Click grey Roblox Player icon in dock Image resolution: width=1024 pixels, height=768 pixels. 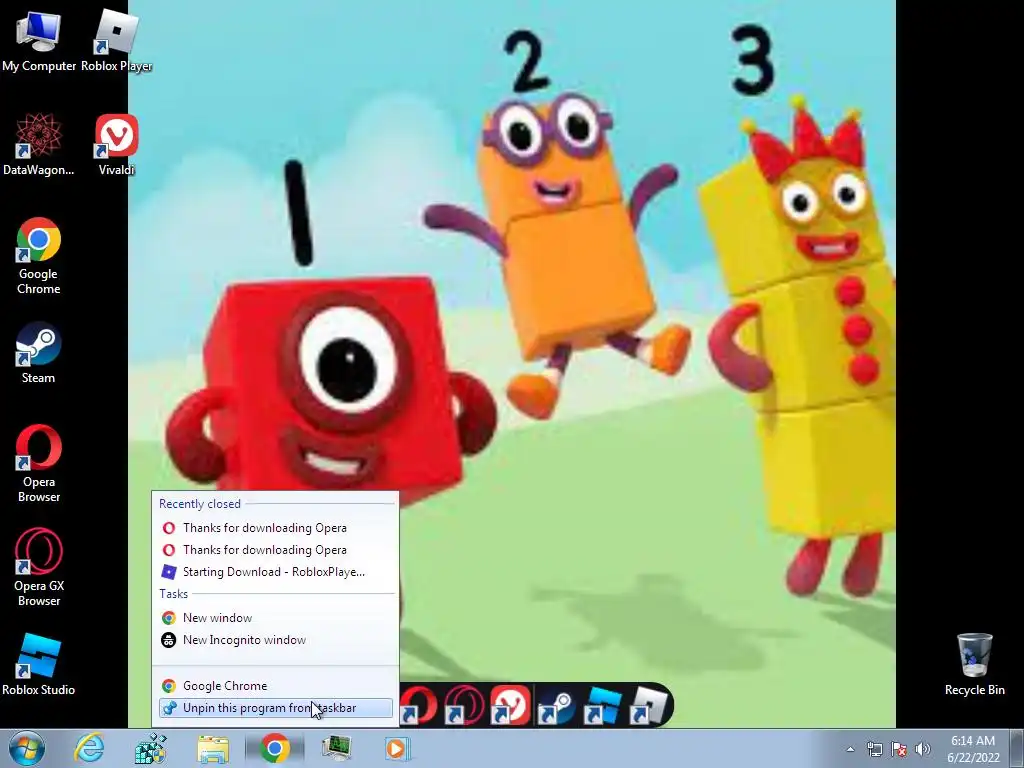pos(648,705)
